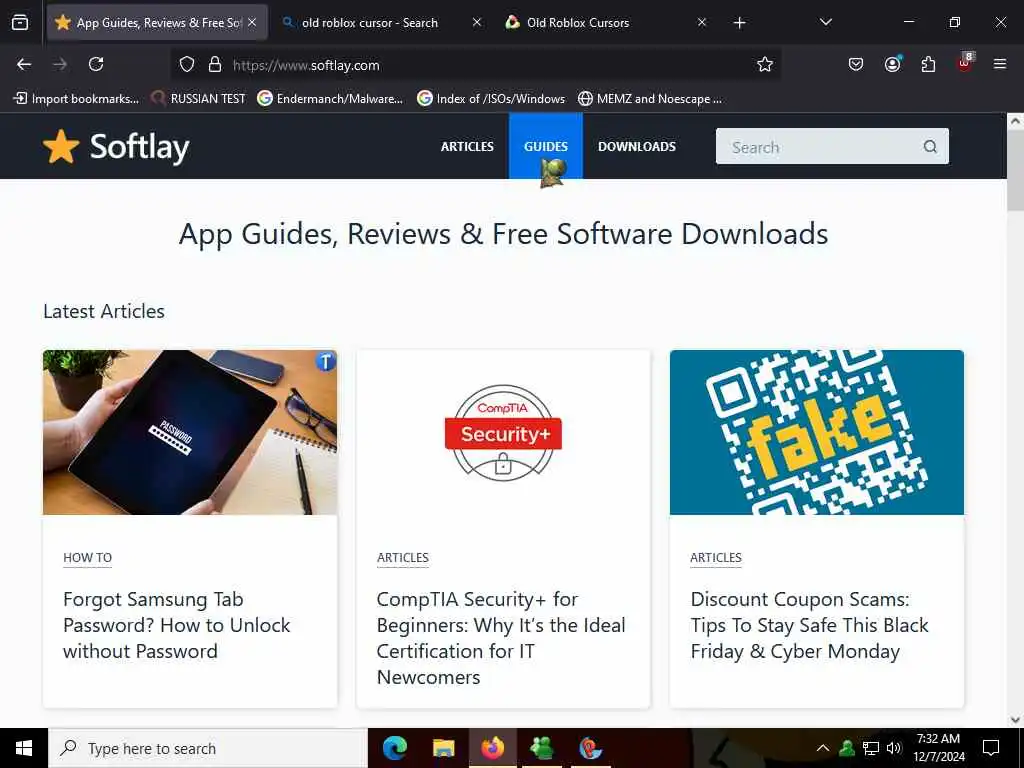Close old roblox cursor Search tab
Viewport: 1024px width, 768px height.
(477, 22)
